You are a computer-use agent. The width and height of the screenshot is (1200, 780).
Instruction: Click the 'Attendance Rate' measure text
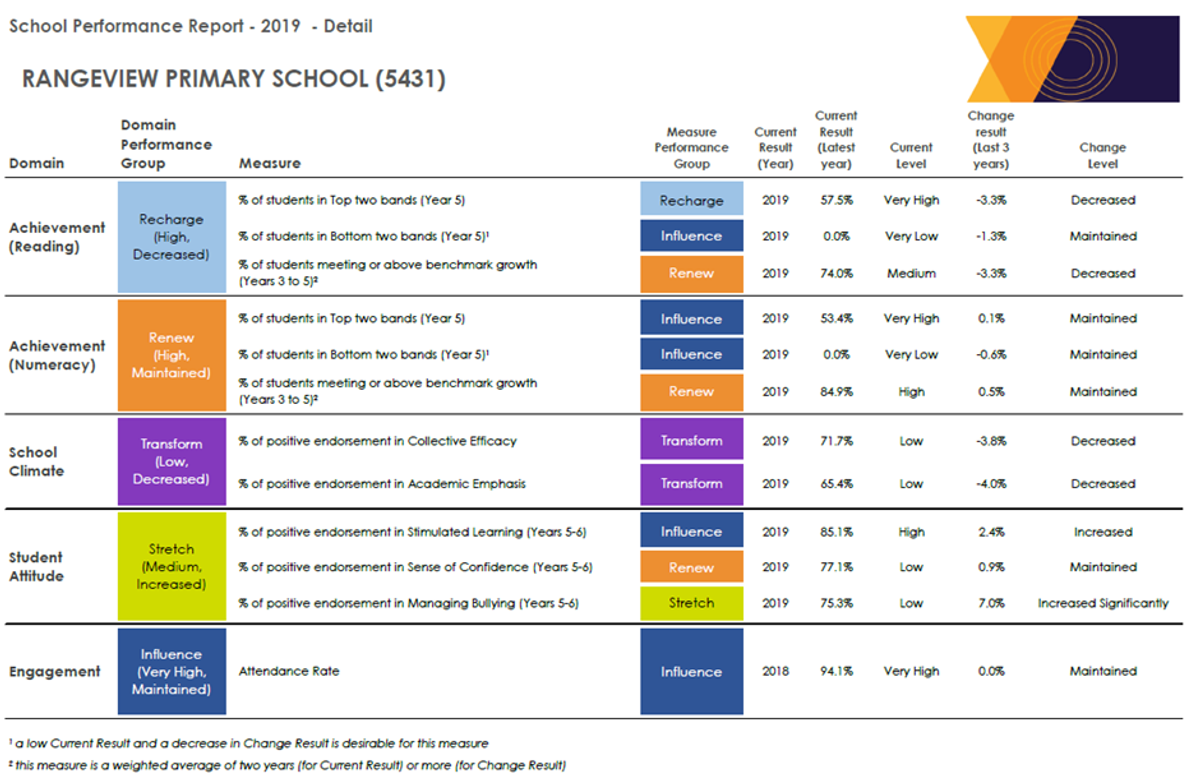[289, 671]
